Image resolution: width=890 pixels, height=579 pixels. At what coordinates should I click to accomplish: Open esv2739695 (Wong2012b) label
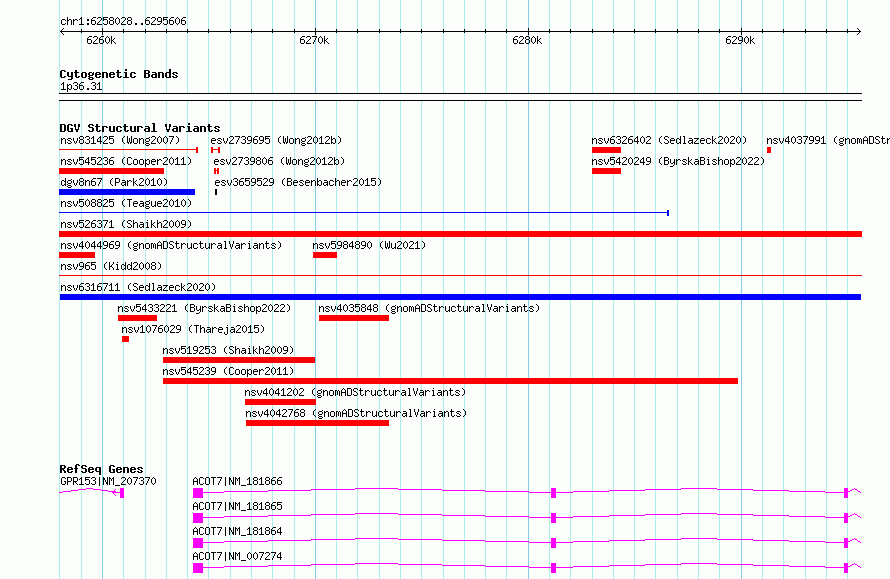tap(276, 140)
